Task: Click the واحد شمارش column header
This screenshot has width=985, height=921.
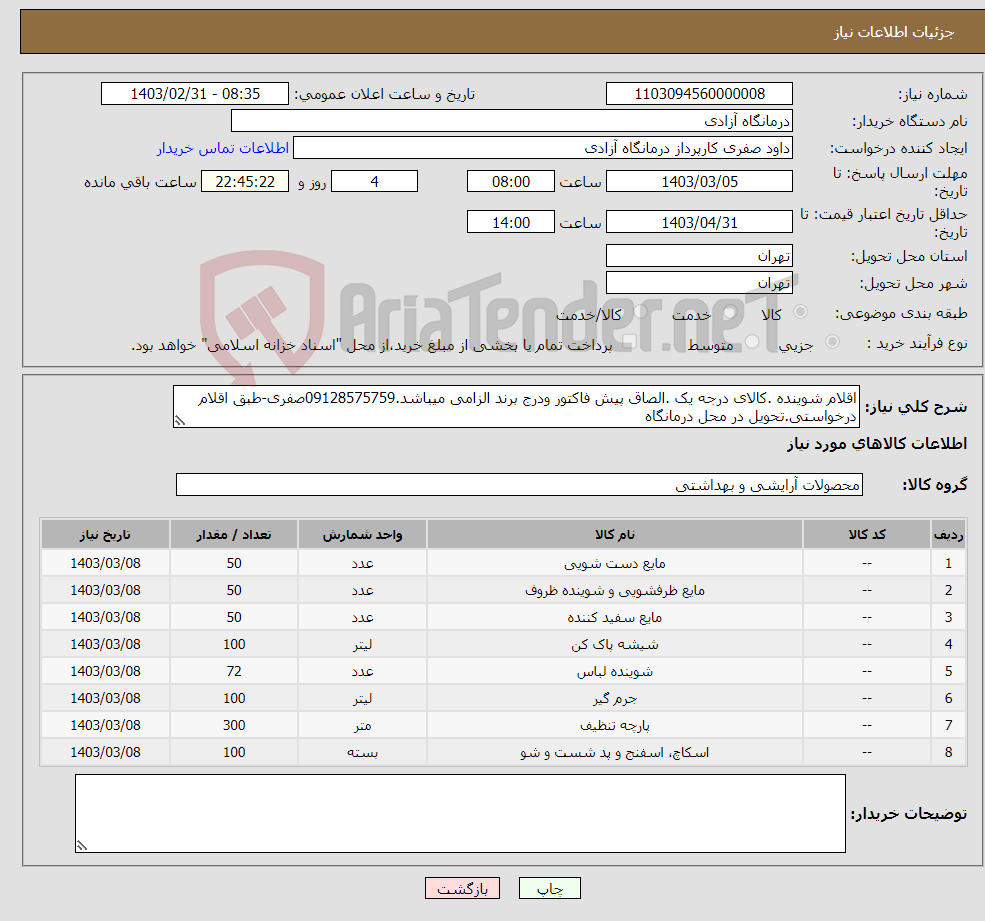Action: tap(362, 535)
